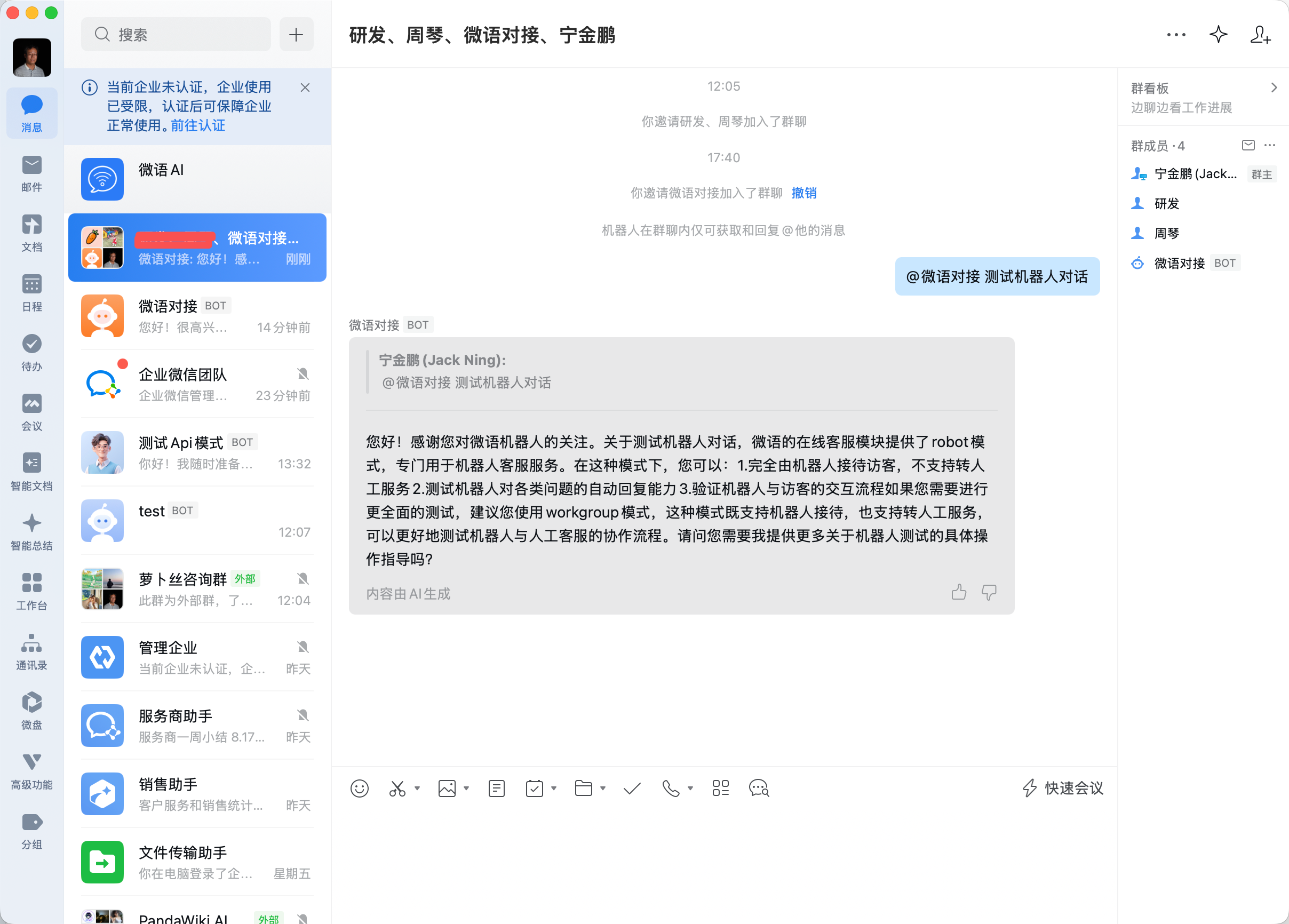Open the 文件传输助手 conversation

click(x=197, y=862)
